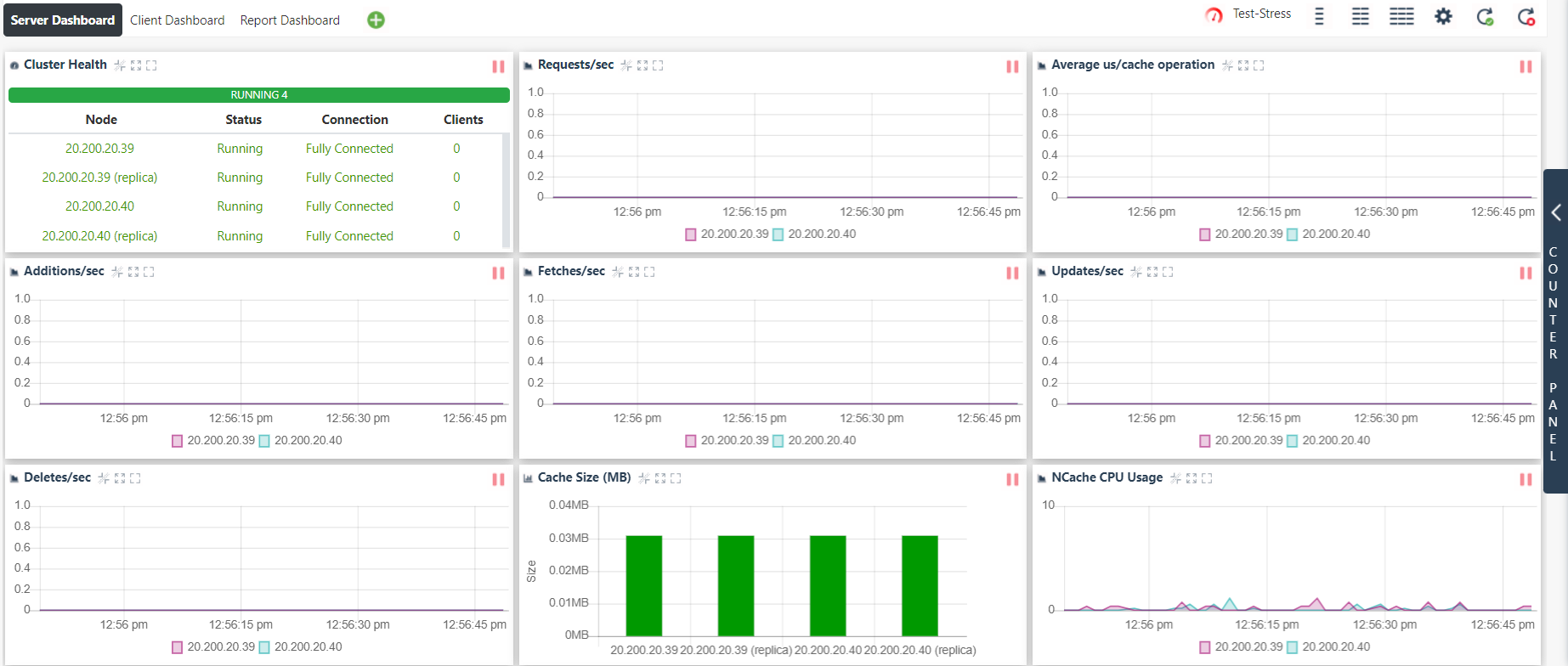
Task: Expand the Counter Panel side chevron
Action: coord(1555,212)
